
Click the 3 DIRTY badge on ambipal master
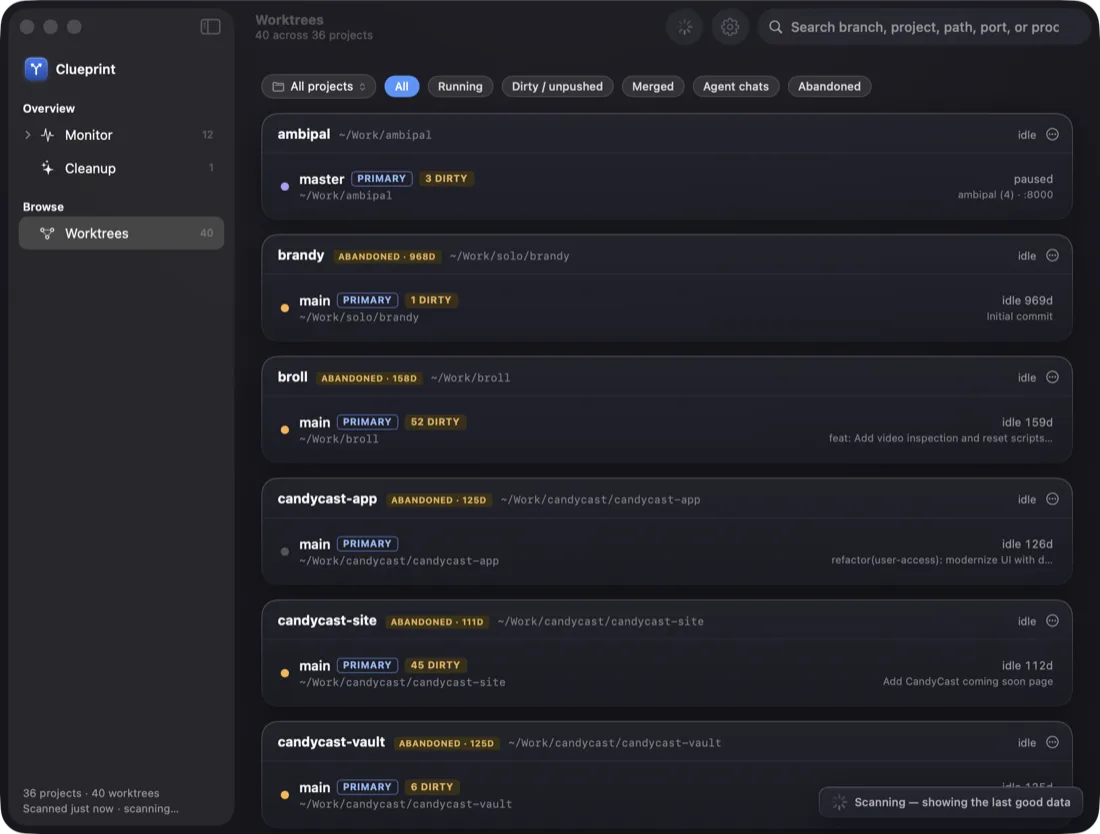[446, 178]
